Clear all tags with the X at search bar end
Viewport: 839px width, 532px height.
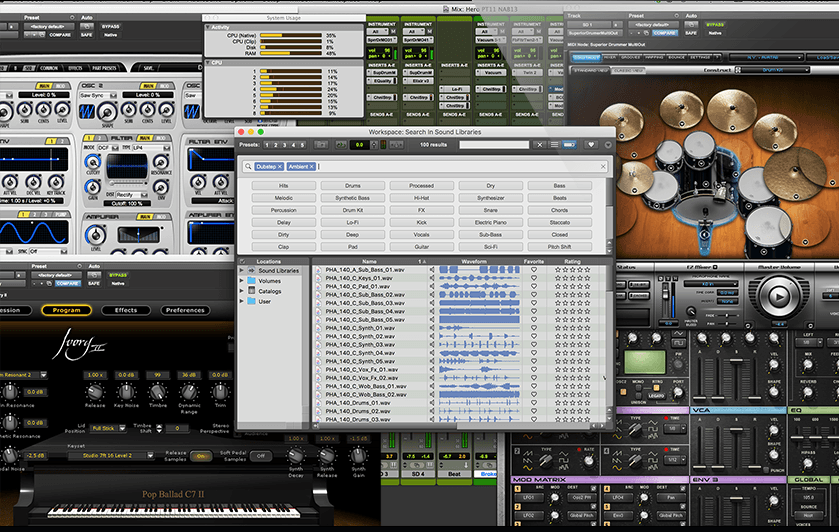click(603, 166)
